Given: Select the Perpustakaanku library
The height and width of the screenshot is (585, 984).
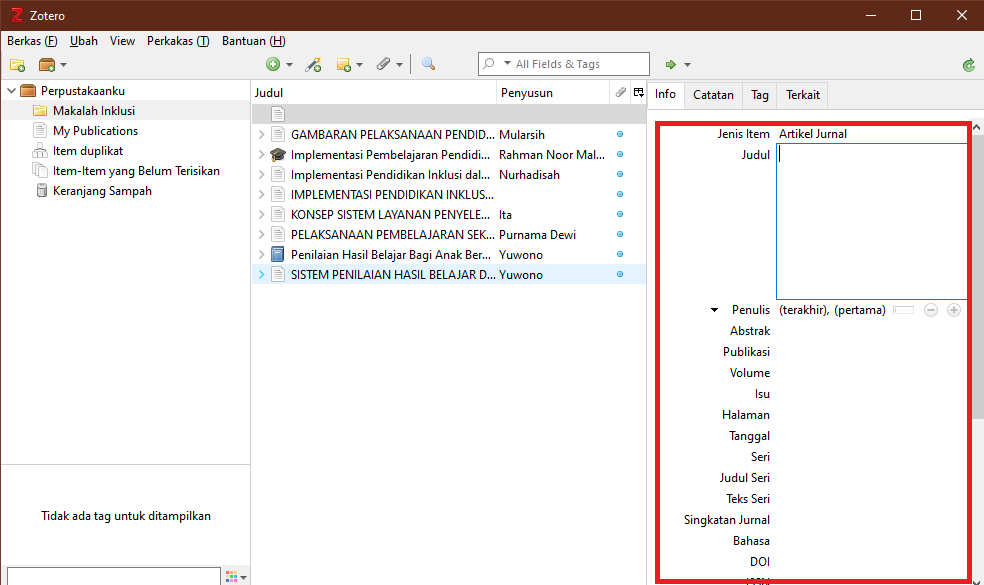Looking at the screenshot, I should [82, 91].
